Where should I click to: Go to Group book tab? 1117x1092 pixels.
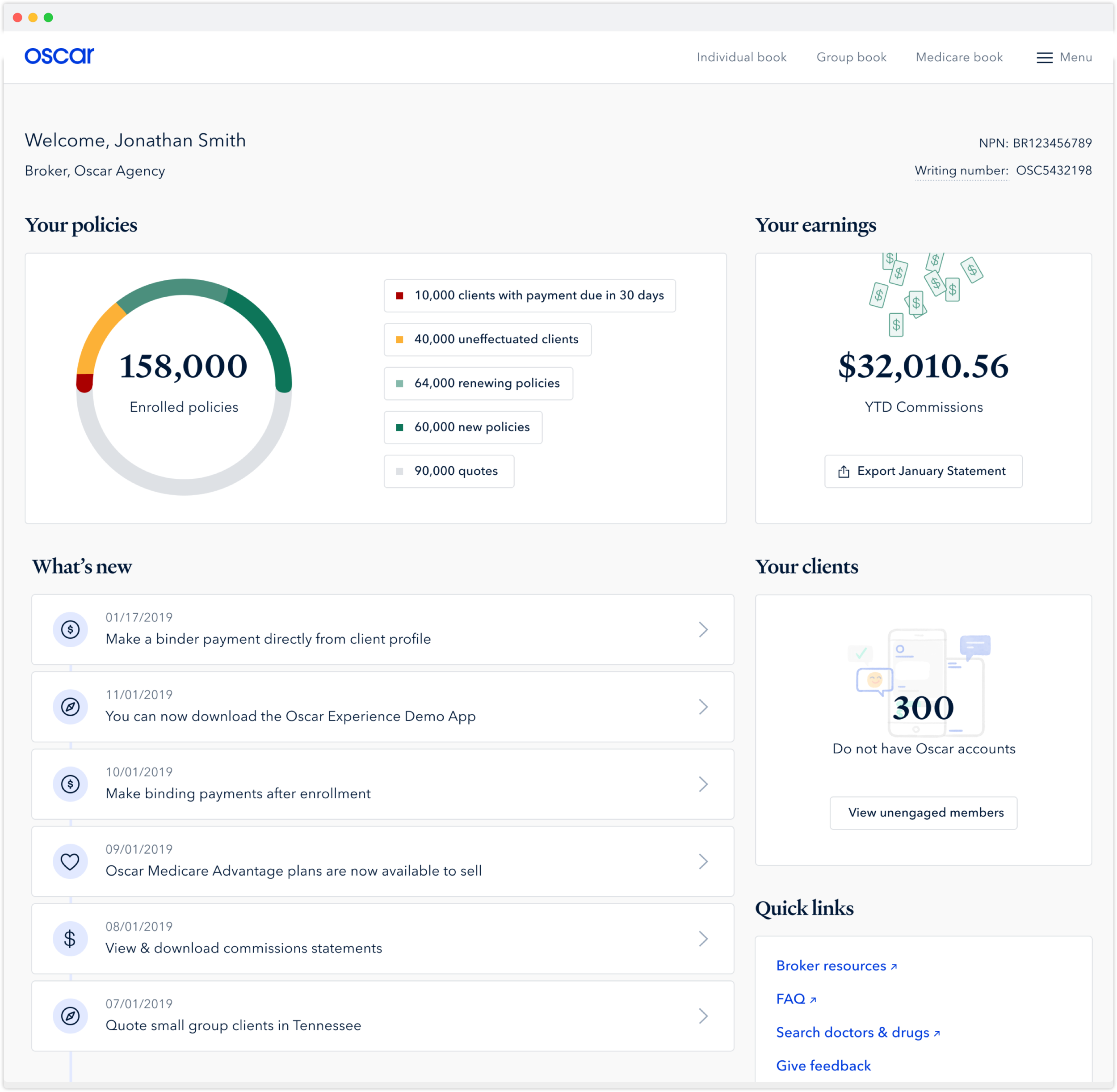[x=851, y=57]
